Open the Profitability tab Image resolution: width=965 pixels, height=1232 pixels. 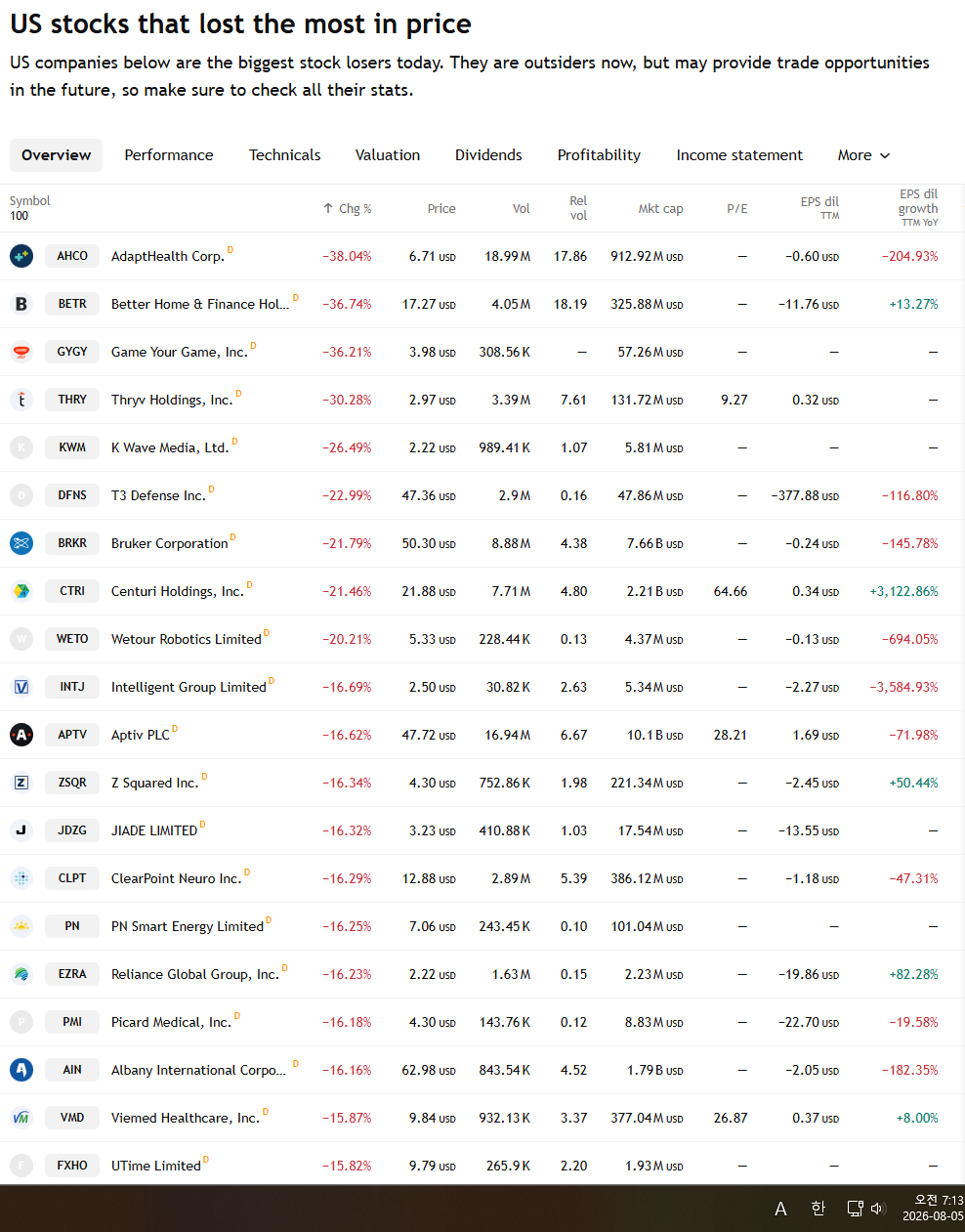599,155
